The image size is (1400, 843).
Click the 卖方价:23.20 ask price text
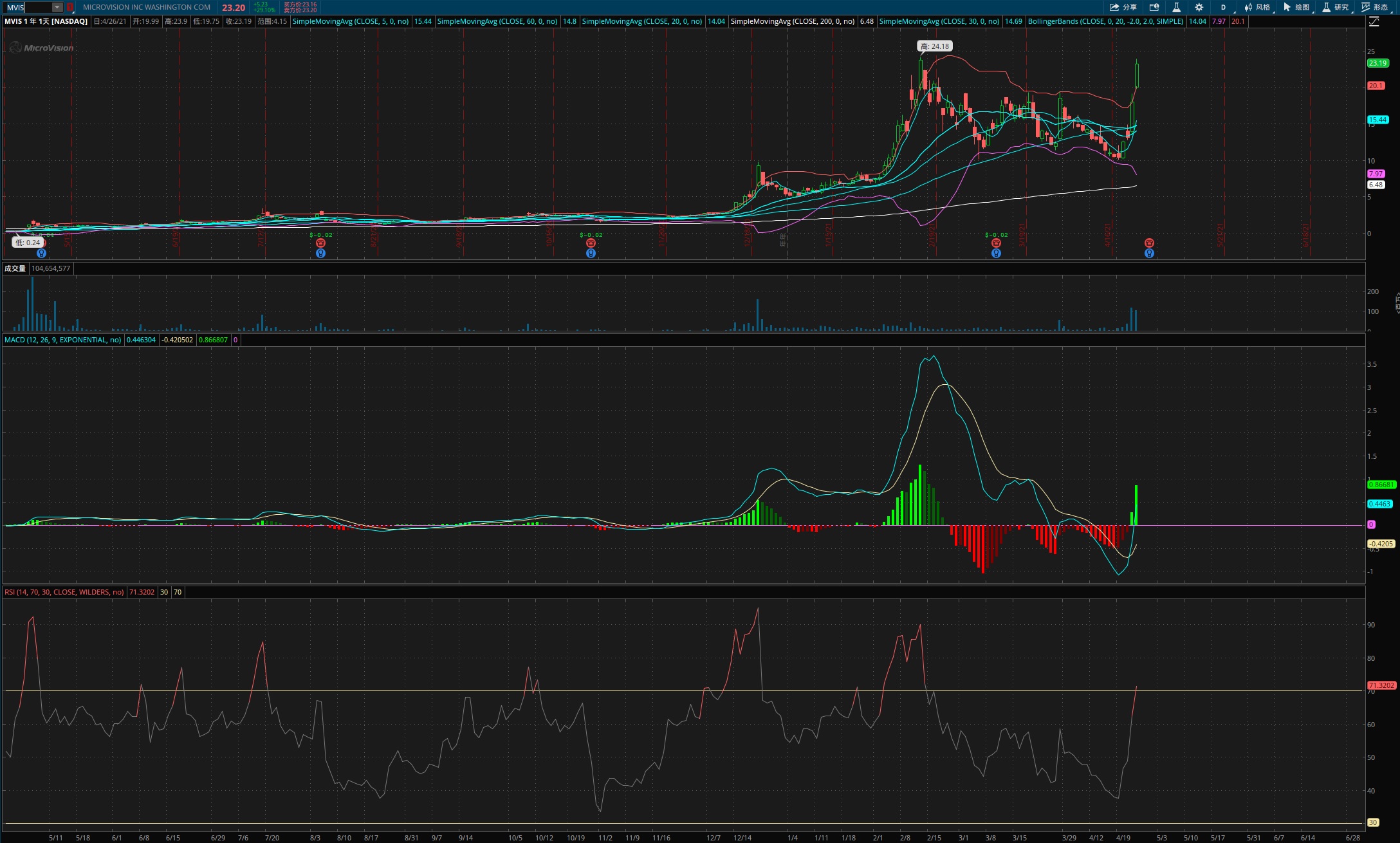(300, 10)
